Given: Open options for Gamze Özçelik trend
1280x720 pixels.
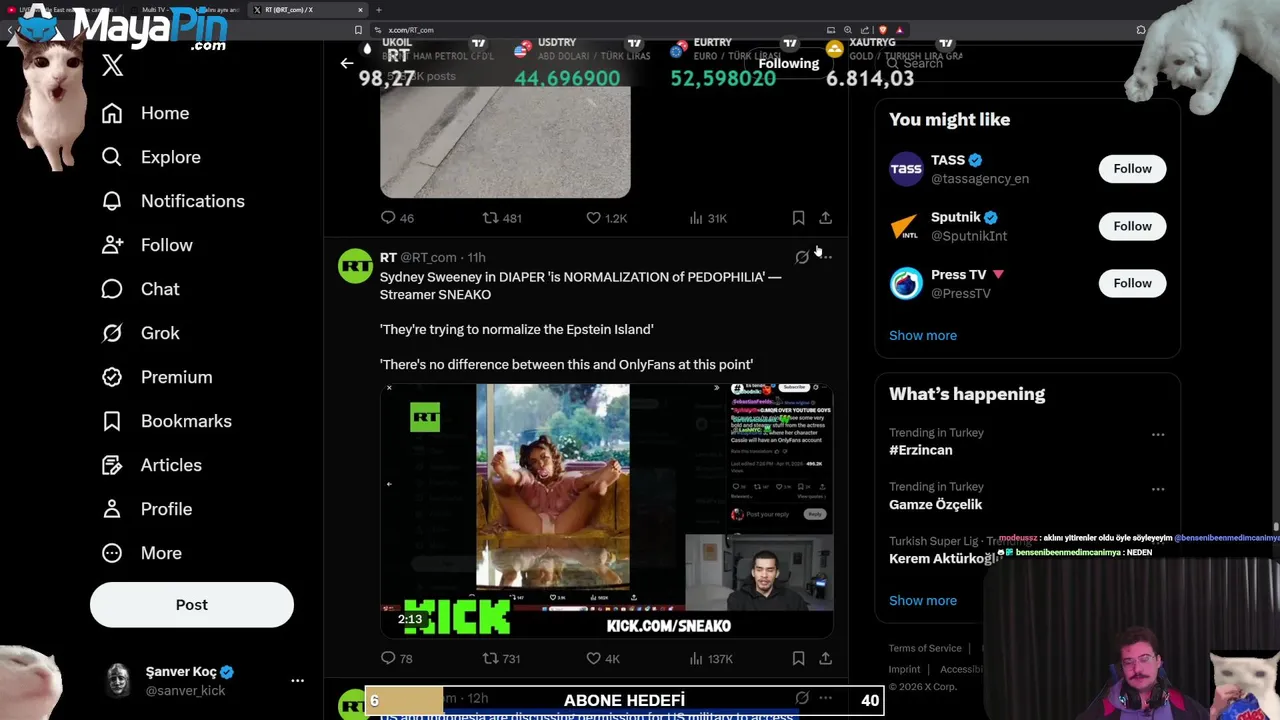Looking at the screenshot, I should coord(1158,489).
